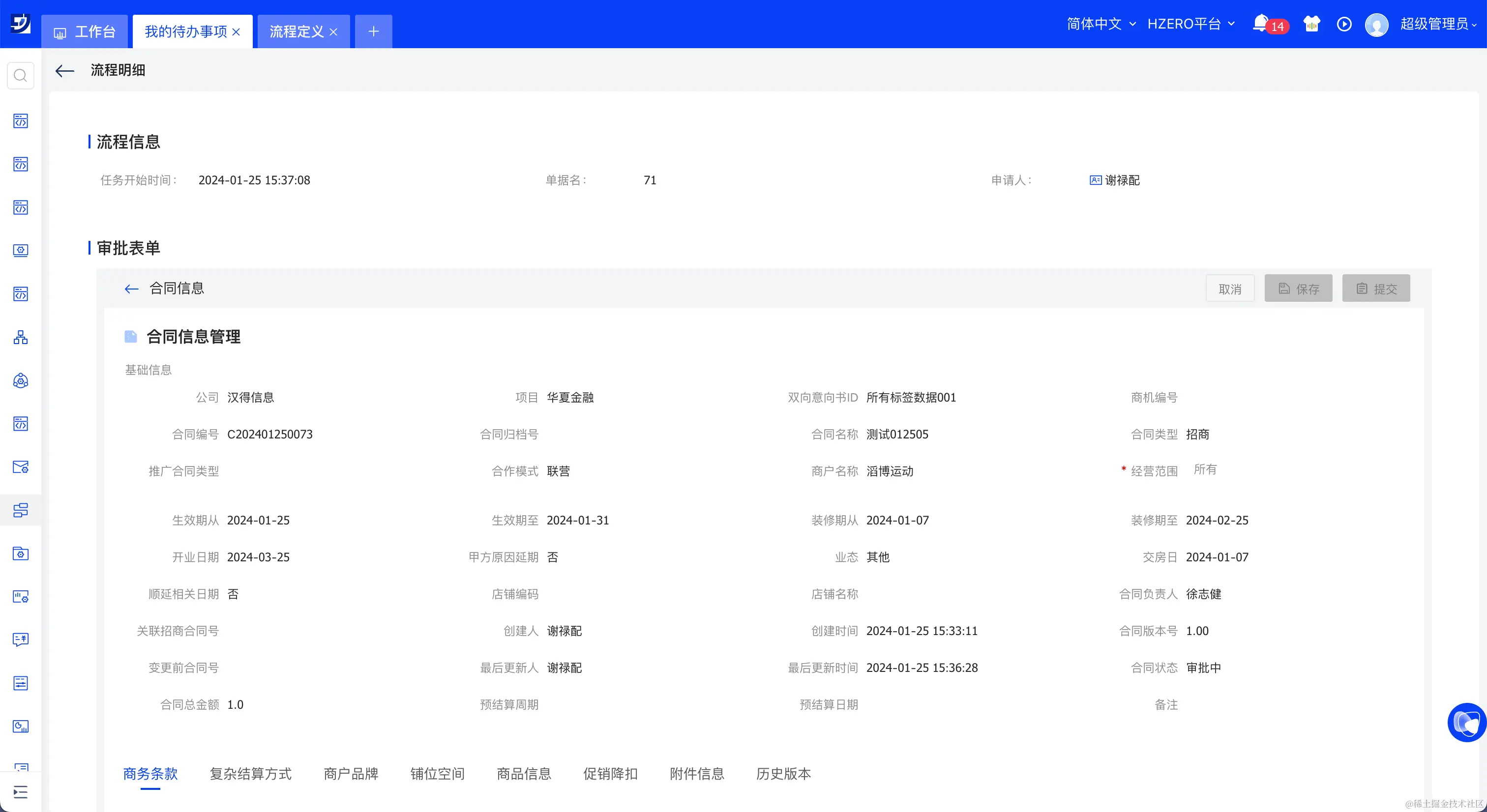Screen dimensions: 1487x812
Task: Close the 我的待办事项 tab
Action: pos(236,32)
